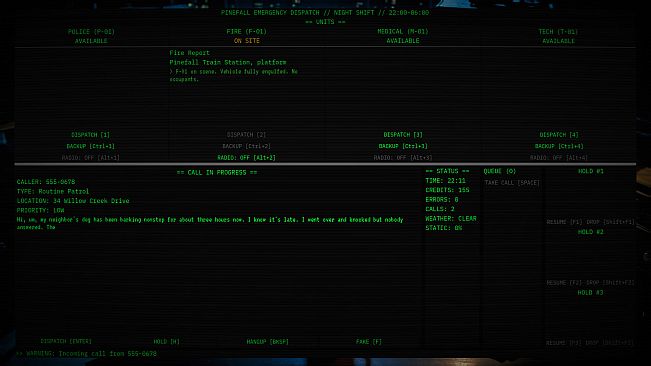Screen dimensions: 651x366
Task: Toggle Medical unit radio
Action: coord(403,158)
